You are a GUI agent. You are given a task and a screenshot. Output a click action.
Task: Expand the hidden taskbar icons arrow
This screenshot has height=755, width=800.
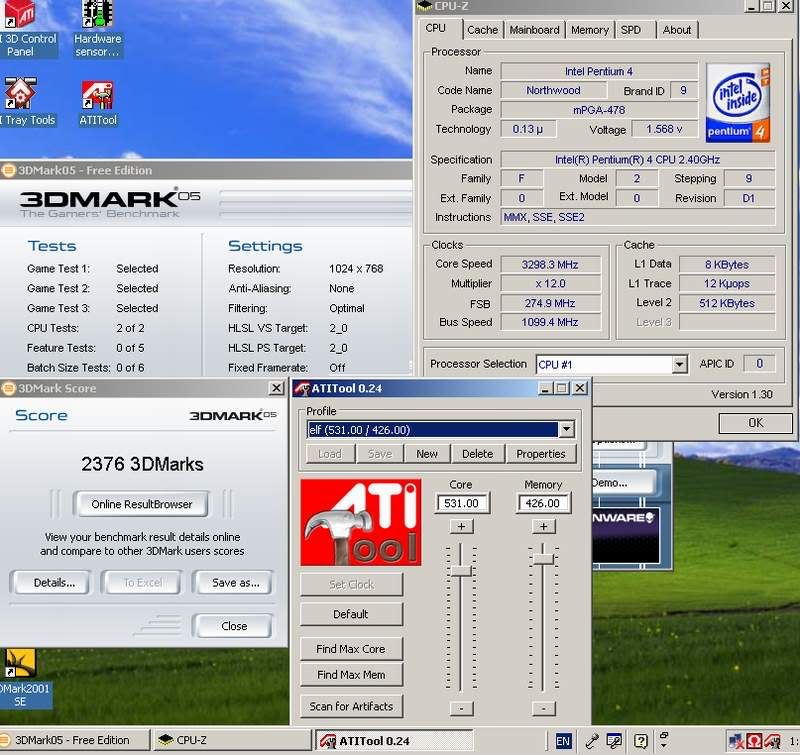click(663, 744)
